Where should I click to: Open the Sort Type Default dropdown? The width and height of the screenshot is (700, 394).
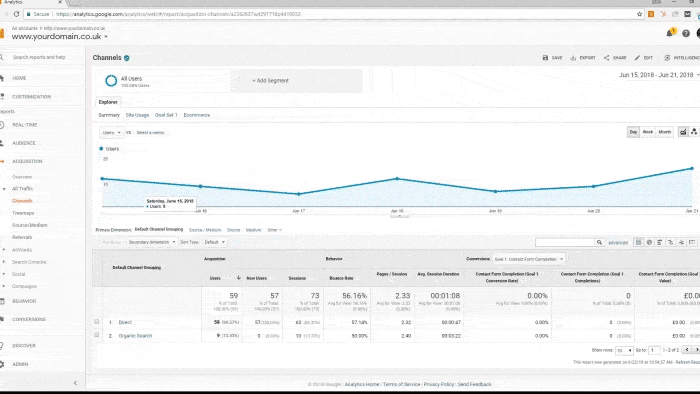pyautogui.click(x=214, y=242)
